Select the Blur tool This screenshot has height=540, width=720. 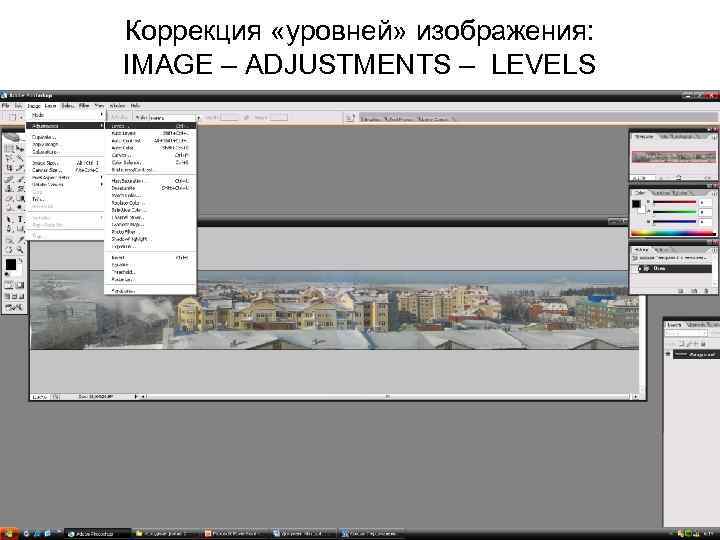click(x=9, y=208)
